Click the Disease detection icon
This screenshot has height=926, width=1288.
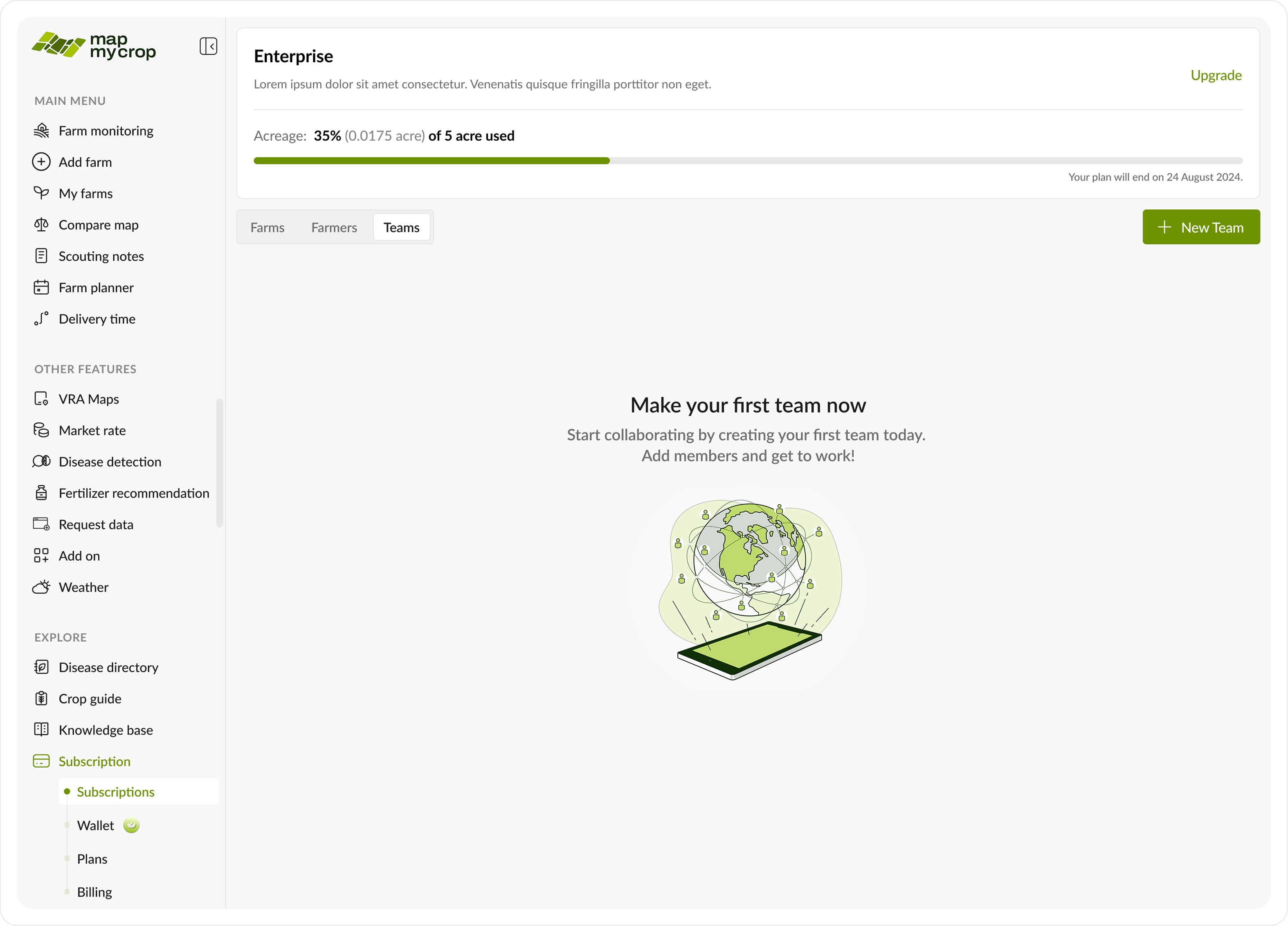coord(41,461)
